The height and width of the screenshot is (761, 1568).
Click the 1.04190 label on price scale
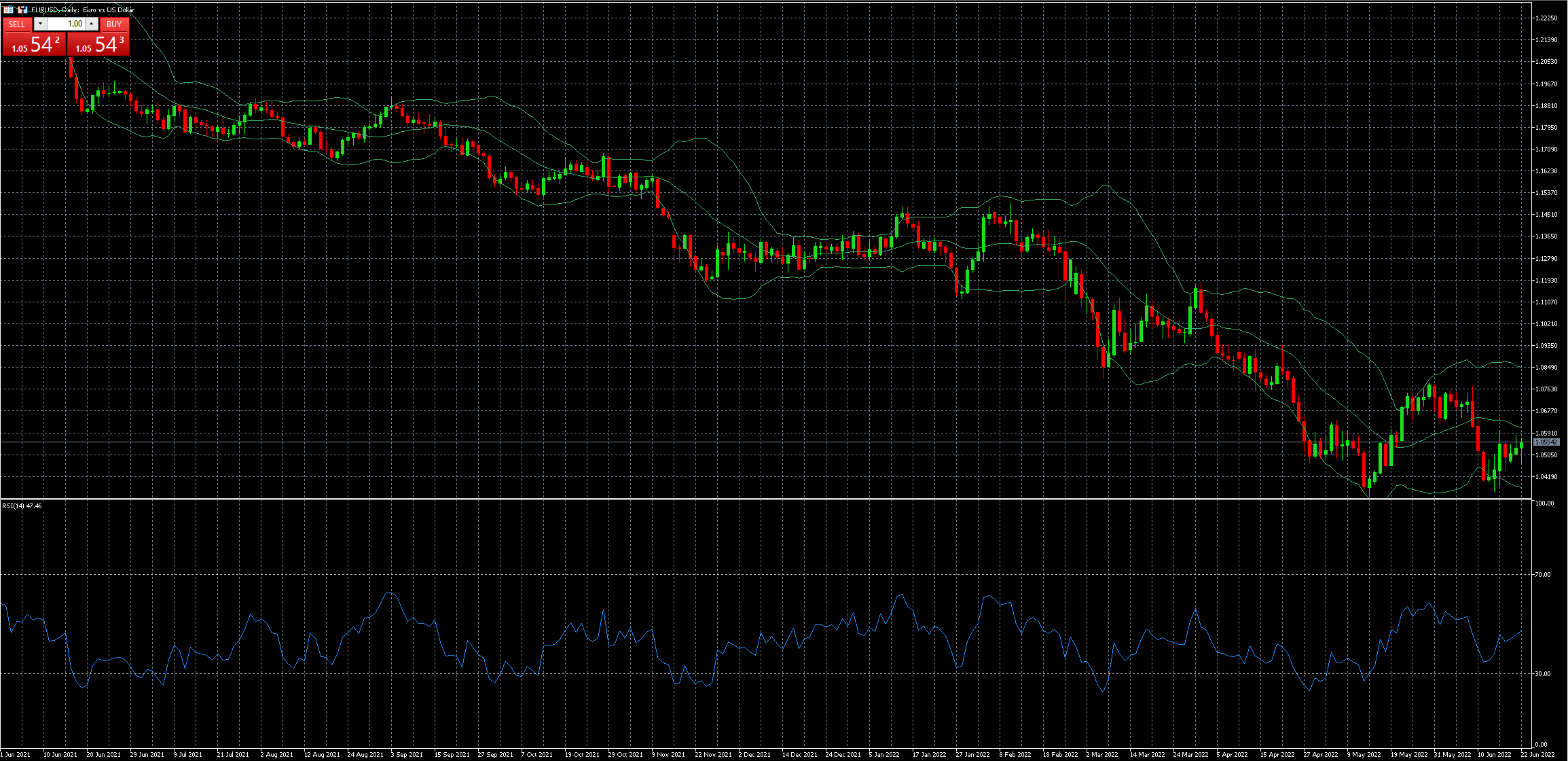pyautogui.click(x=1546, y=477)
